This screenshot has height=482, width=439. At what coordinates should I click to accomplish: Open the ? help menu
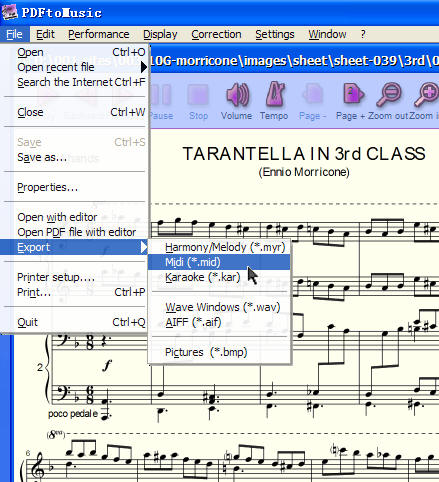(363, 34)
